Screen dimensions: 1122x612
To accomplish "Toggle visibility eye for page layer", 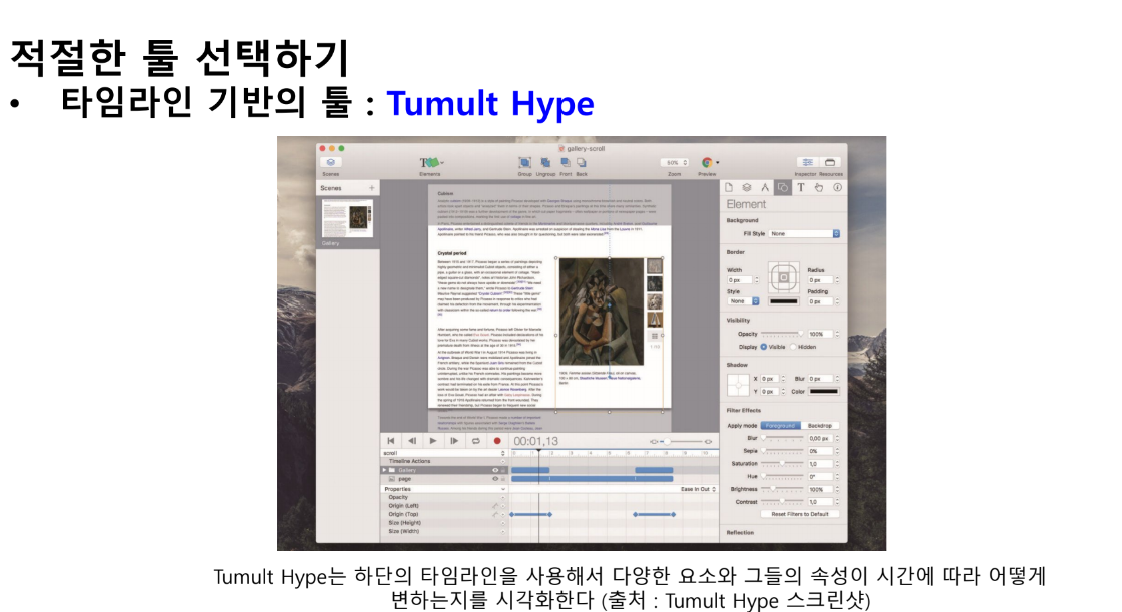I will click(x=494, y=479).
